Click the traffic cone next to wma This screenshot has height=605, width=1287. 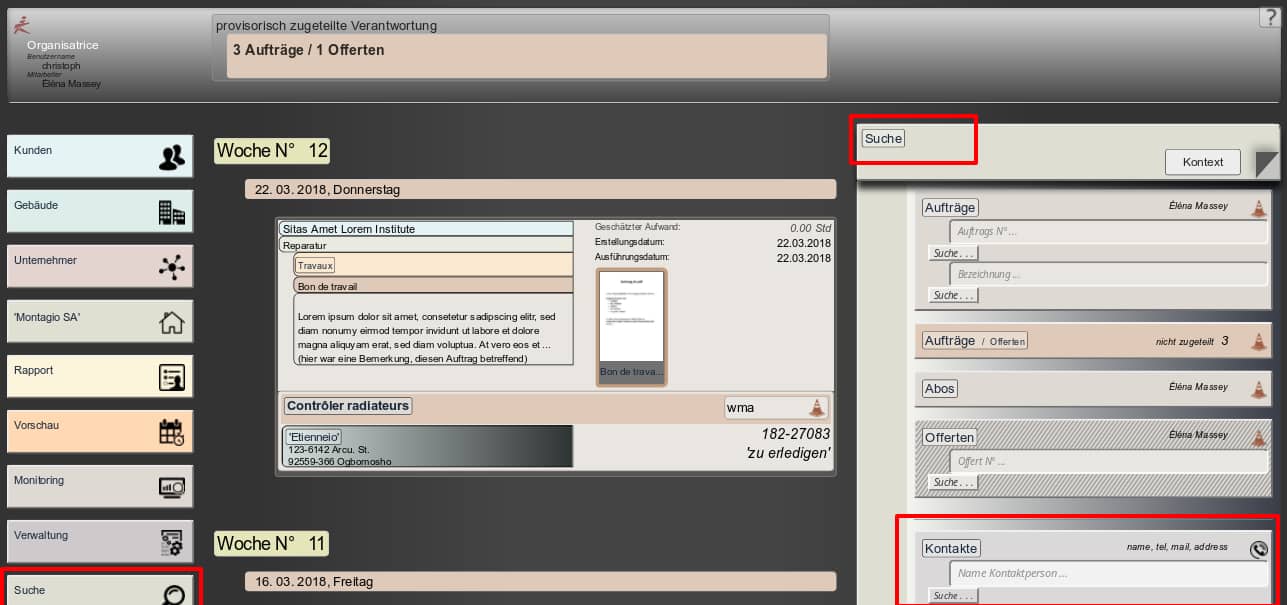pyautogui.click(x=817, y=407)
